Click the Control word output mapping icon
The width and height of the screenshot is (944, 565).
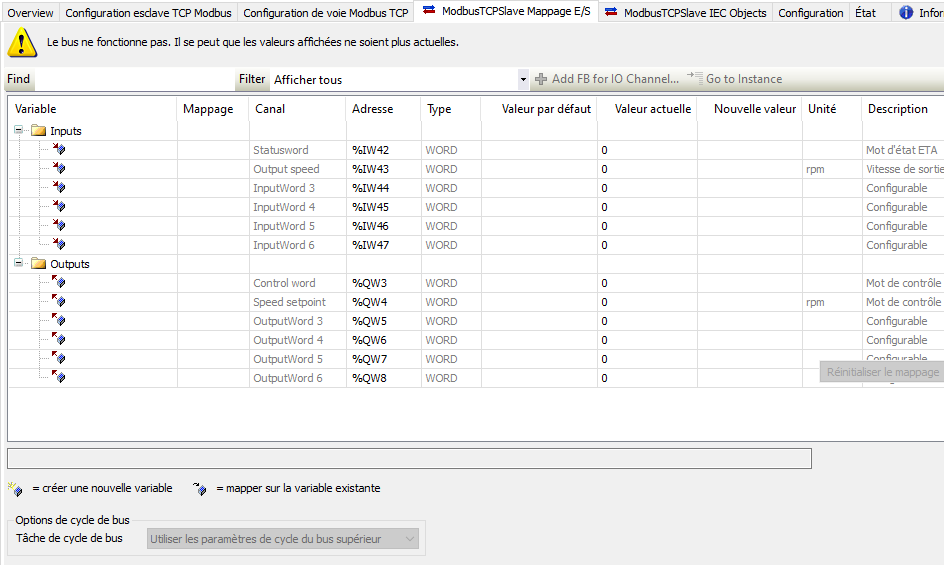59,283
